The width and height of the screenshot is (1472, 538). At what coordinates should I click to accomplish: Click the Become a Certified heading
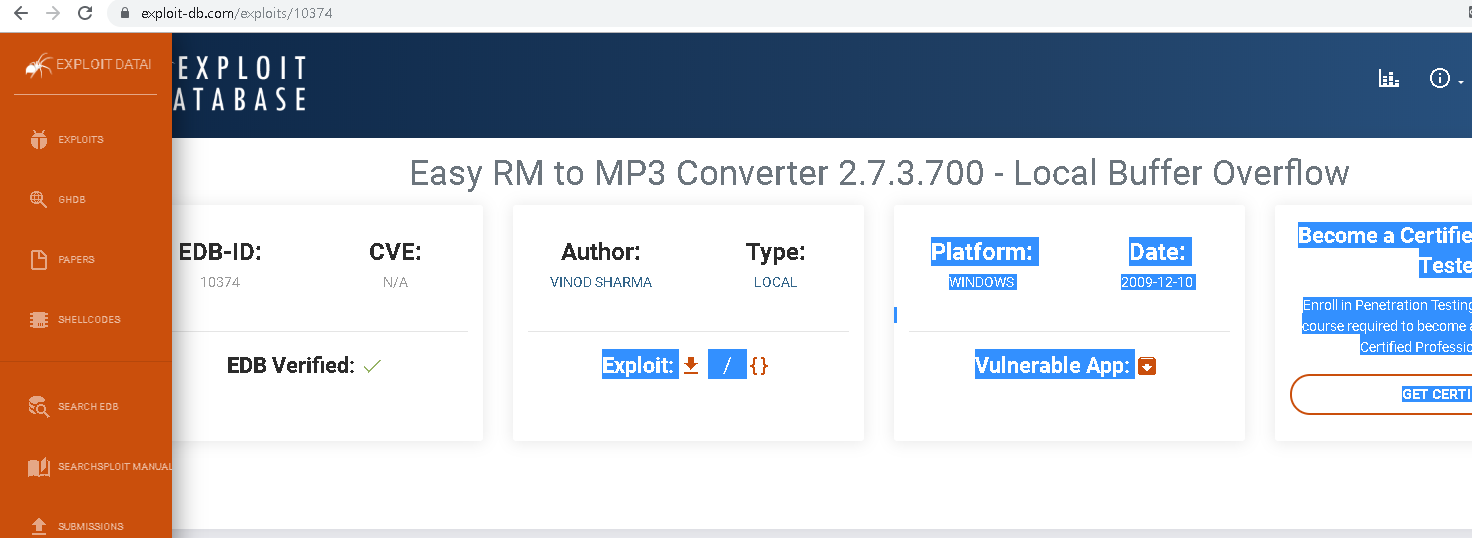(x=1385, y=250)
